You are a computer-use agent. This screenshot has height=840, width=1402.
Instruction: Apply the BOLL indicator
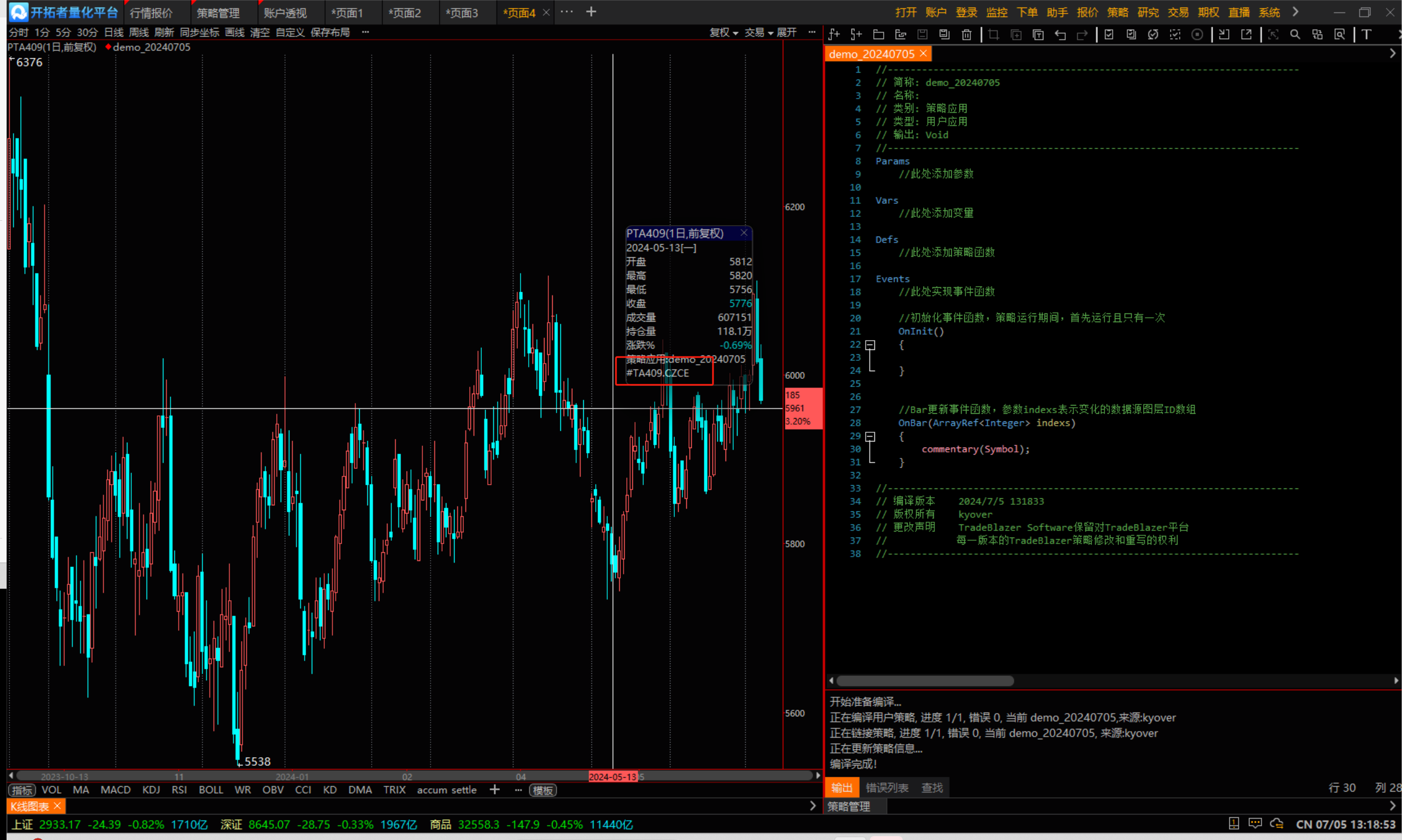[x=210, y=790]
